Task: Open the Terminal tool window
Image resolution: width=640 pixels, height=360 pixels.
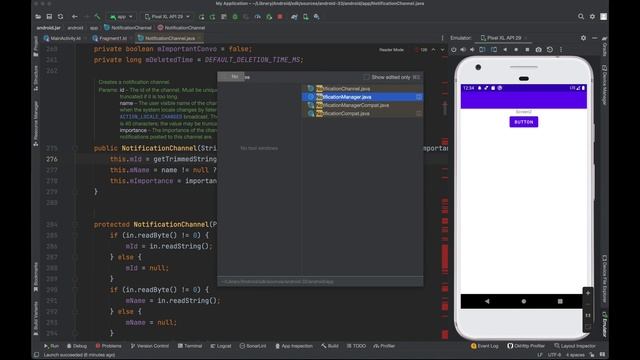Action: [x=190, y=346]
